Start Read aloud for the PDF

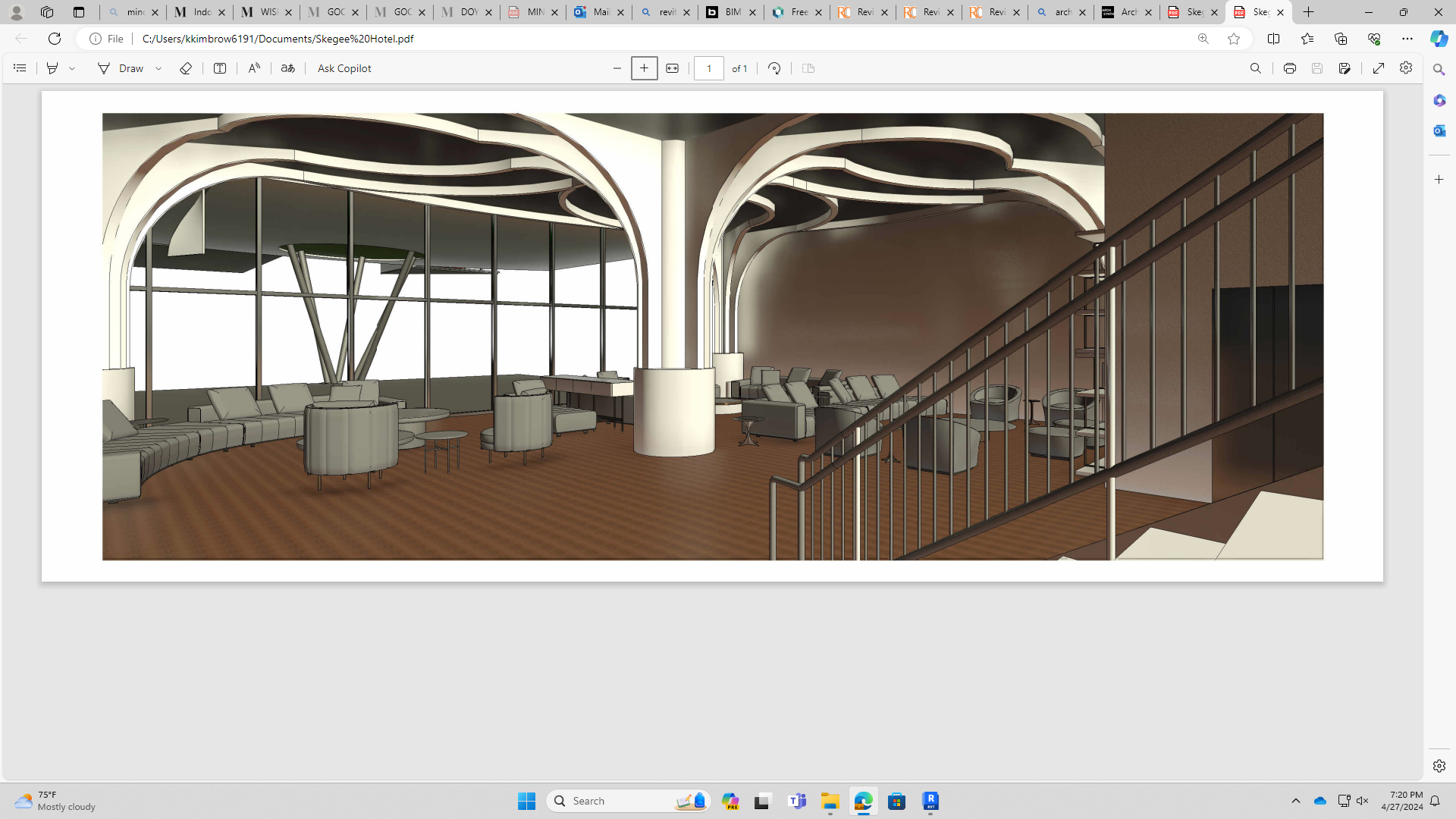[254, 68]
